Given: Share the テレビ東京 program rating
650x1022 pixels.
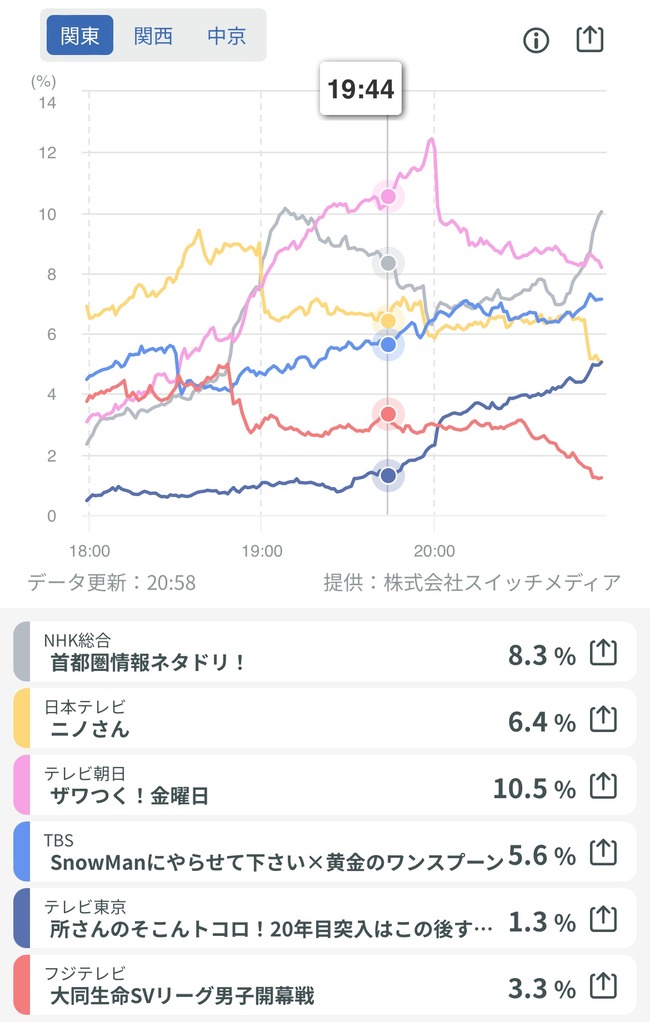Looking at the screenshot, I should pos(603,919).
